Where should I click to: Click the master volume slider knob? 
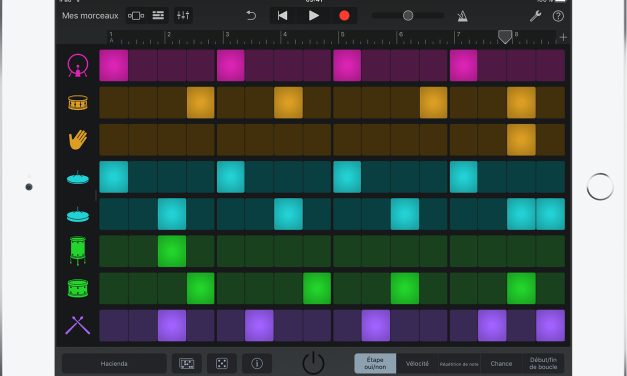pyautogui.click(x=408, y=16)
